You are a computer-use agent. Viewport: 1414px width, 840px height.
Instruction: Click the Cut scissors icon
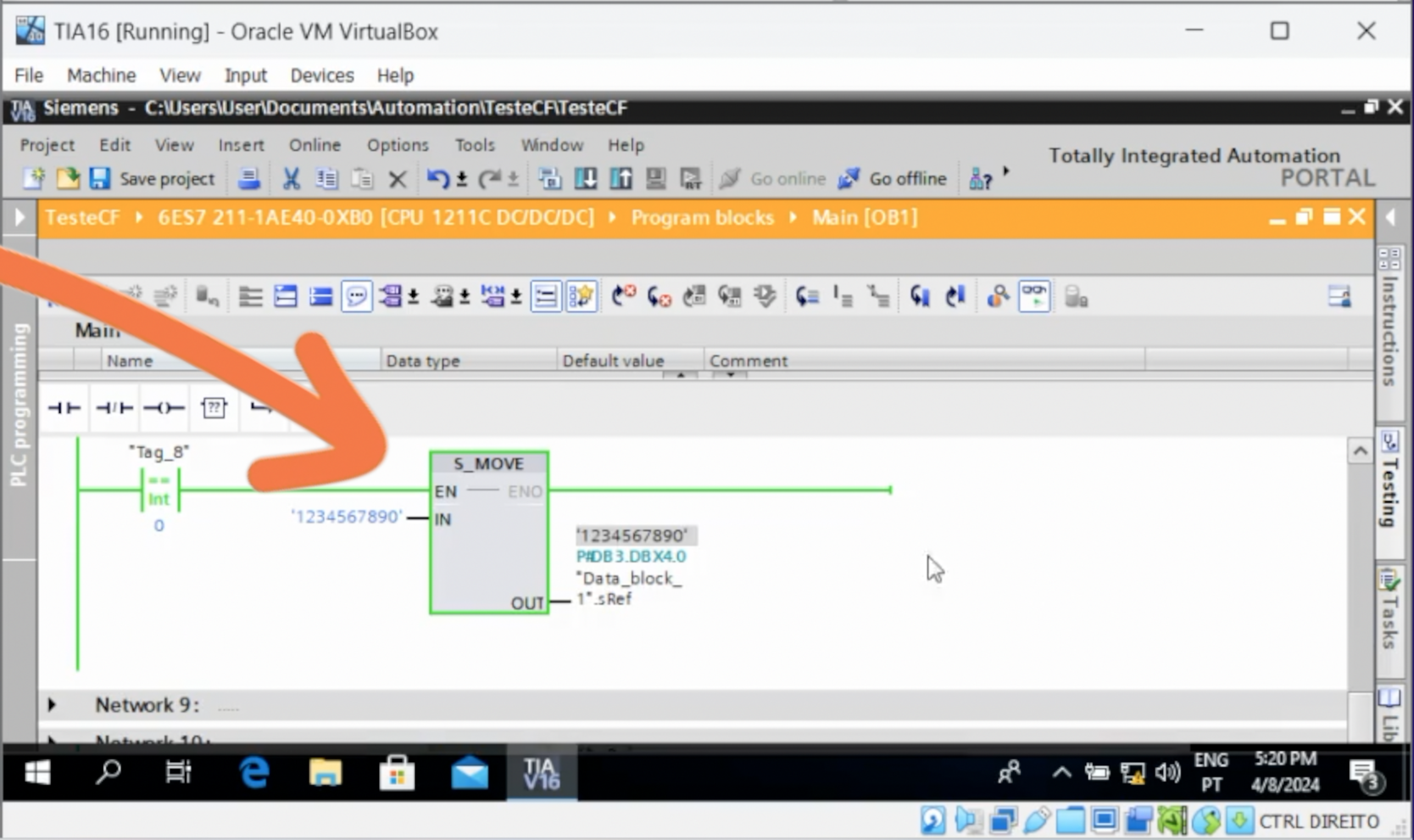[x=291, y=179]
